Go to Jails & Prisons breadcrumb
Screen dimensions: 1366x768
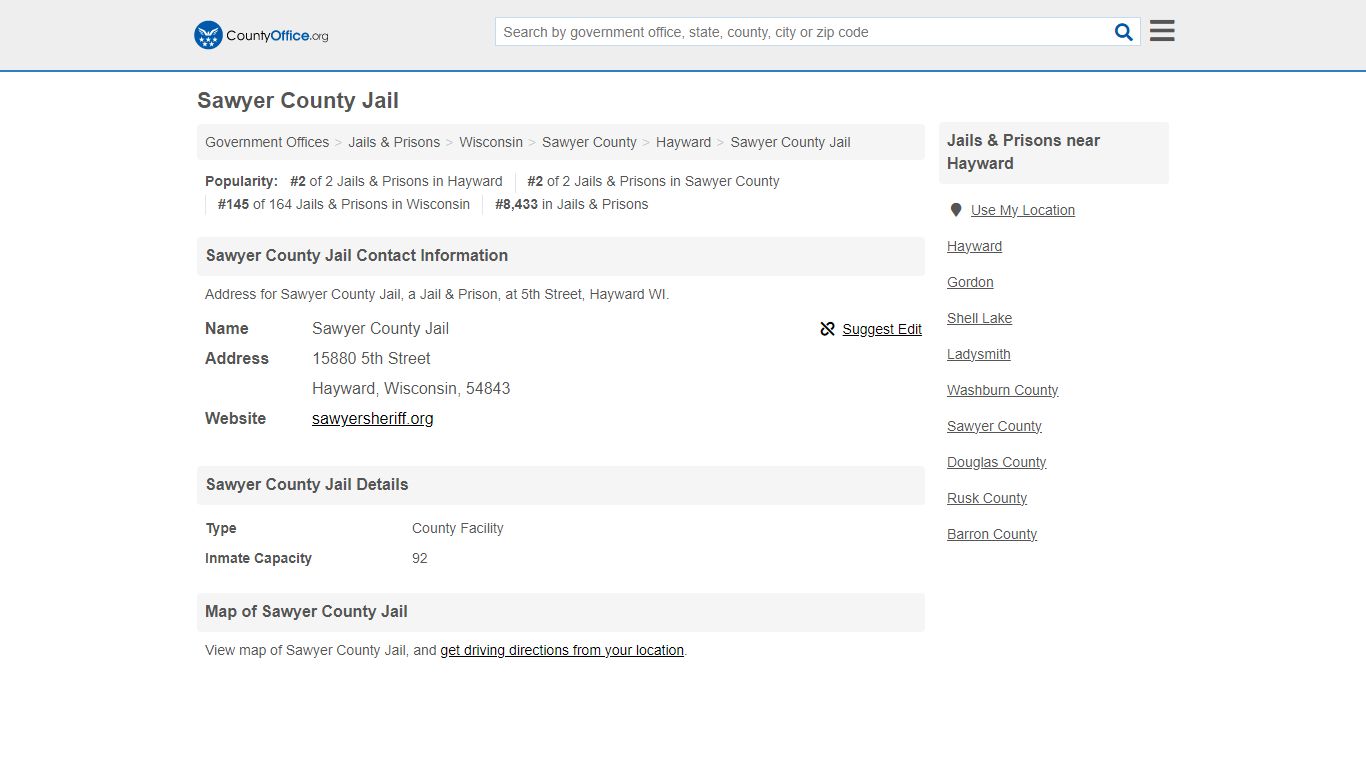[394, 142]
